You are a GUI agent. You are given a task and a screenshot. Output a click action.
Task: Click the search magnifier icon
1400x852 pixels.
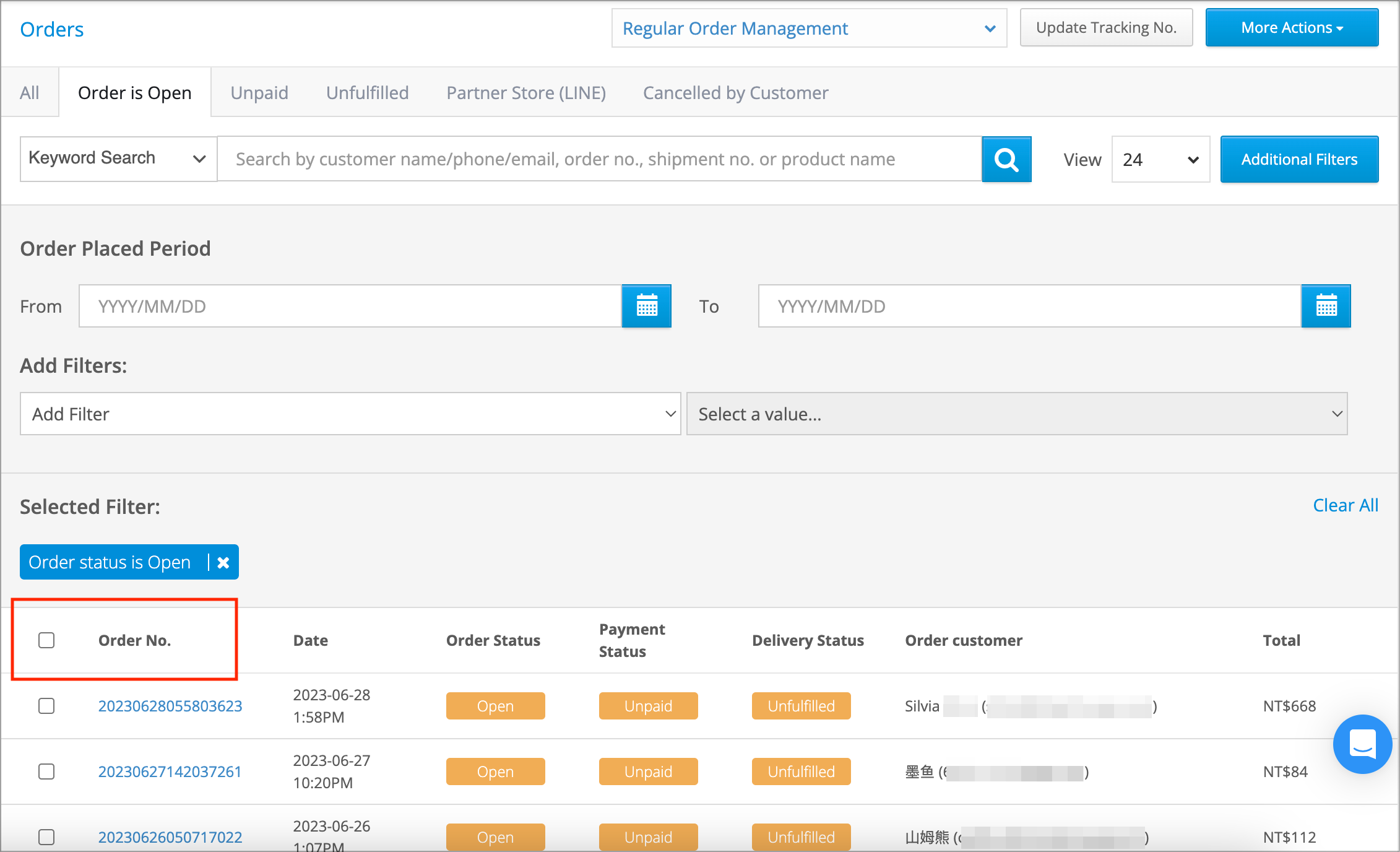[x=1006, y=159]
